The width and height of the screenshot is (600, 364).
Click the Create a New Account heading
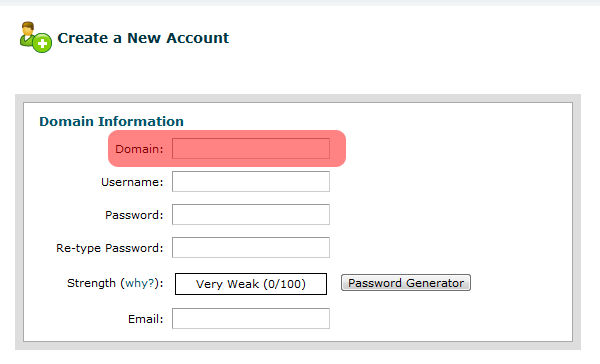point(143,38)
